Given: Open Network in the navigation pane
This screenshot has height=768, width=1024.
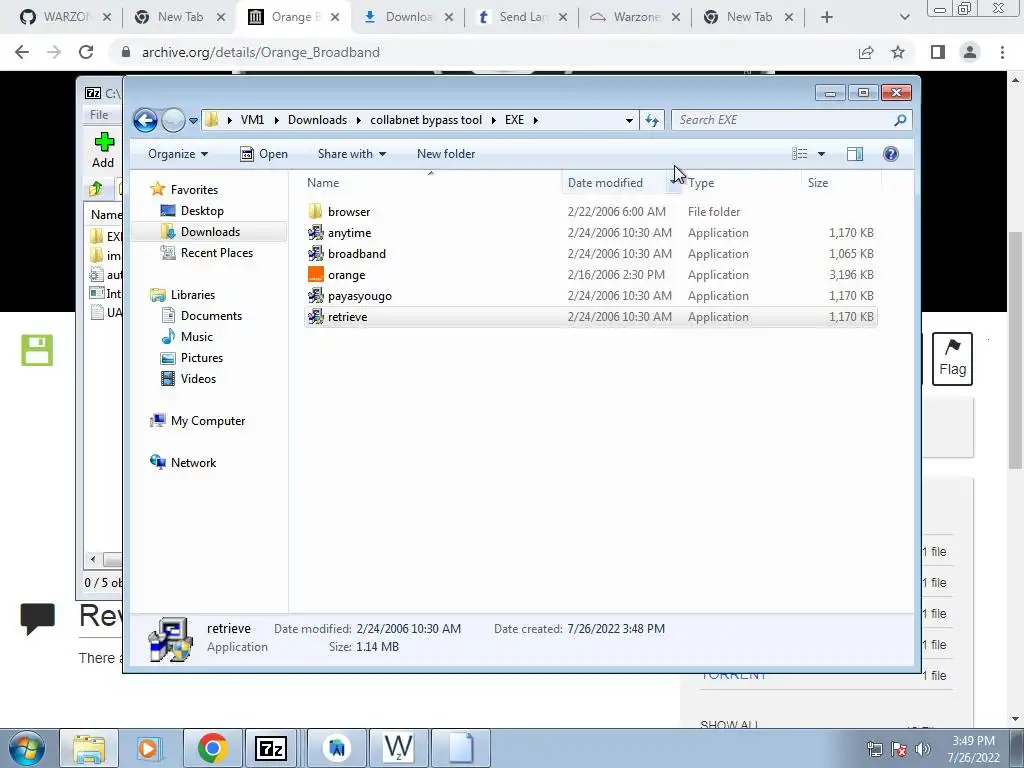Looking at the screenshot, I should coord(193,462).
